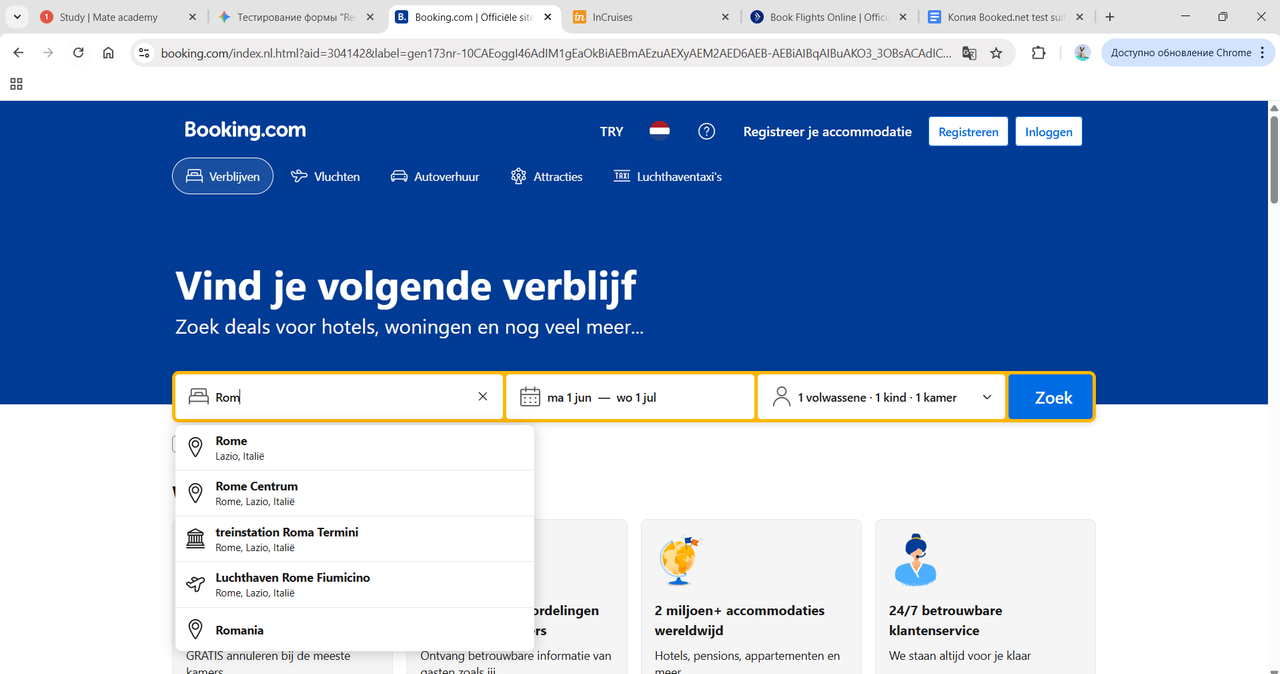Reload the page
The height and width of the screenshot is (674, 1280).
pos(78,53)
